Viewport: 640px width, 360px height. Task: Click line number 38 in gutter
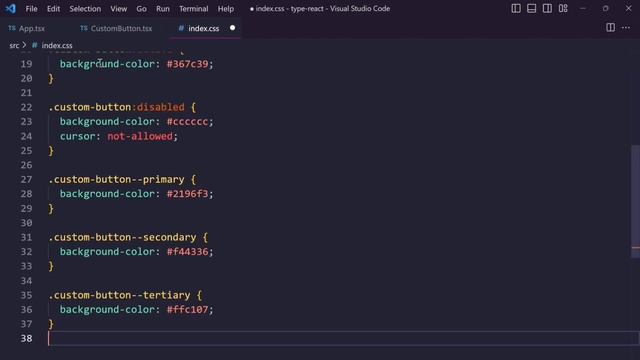[26, 338]
